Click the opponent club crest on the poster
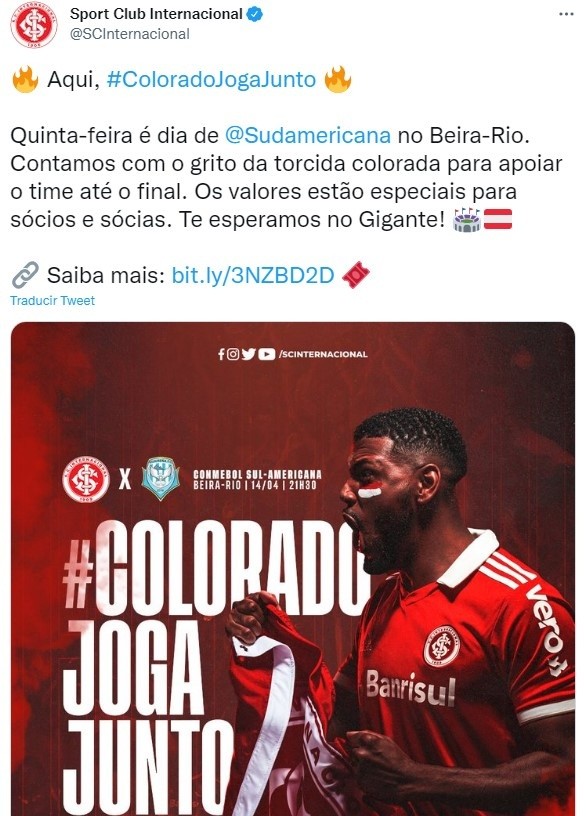Image resolution: width=586 pixels, height=816 pixels. pos(161,479)
